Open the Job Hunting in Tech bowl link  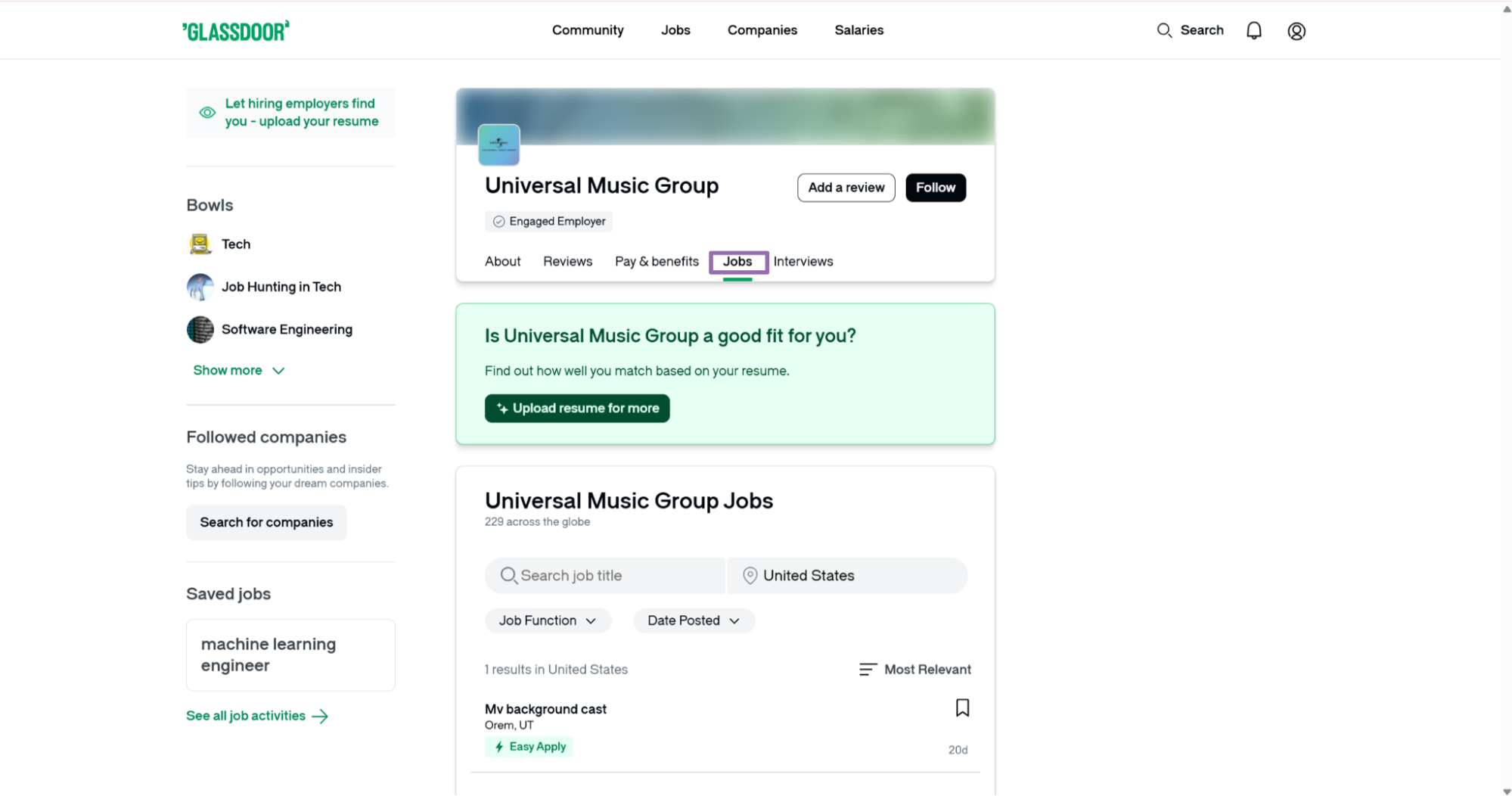pyautogui.click(x=281, y=287)
